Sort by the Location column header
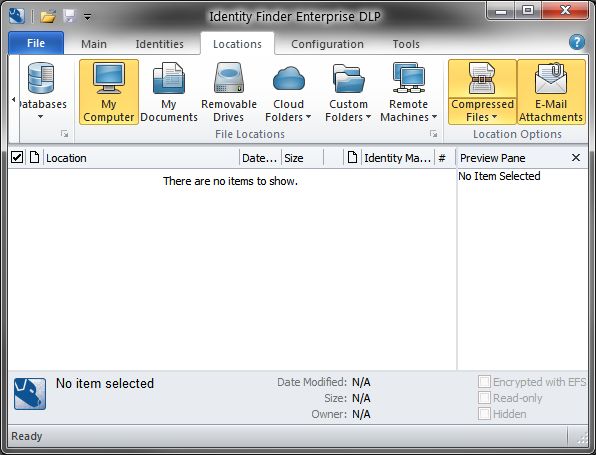596x455 pixels. tap(141, 157)
